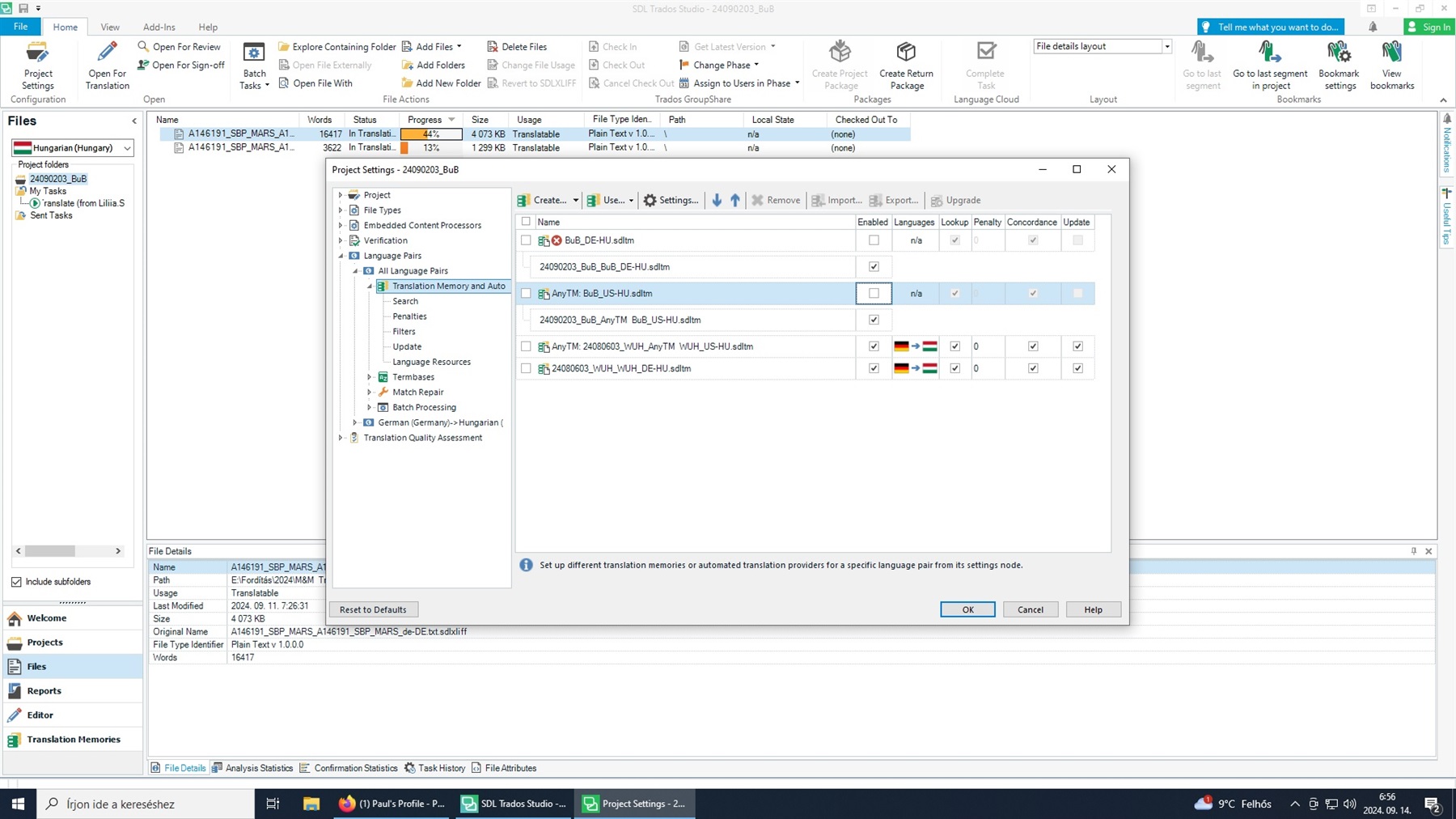
Task: Enable BuB_DE-HU.sdltm translation memory
Action: point(874,240)
